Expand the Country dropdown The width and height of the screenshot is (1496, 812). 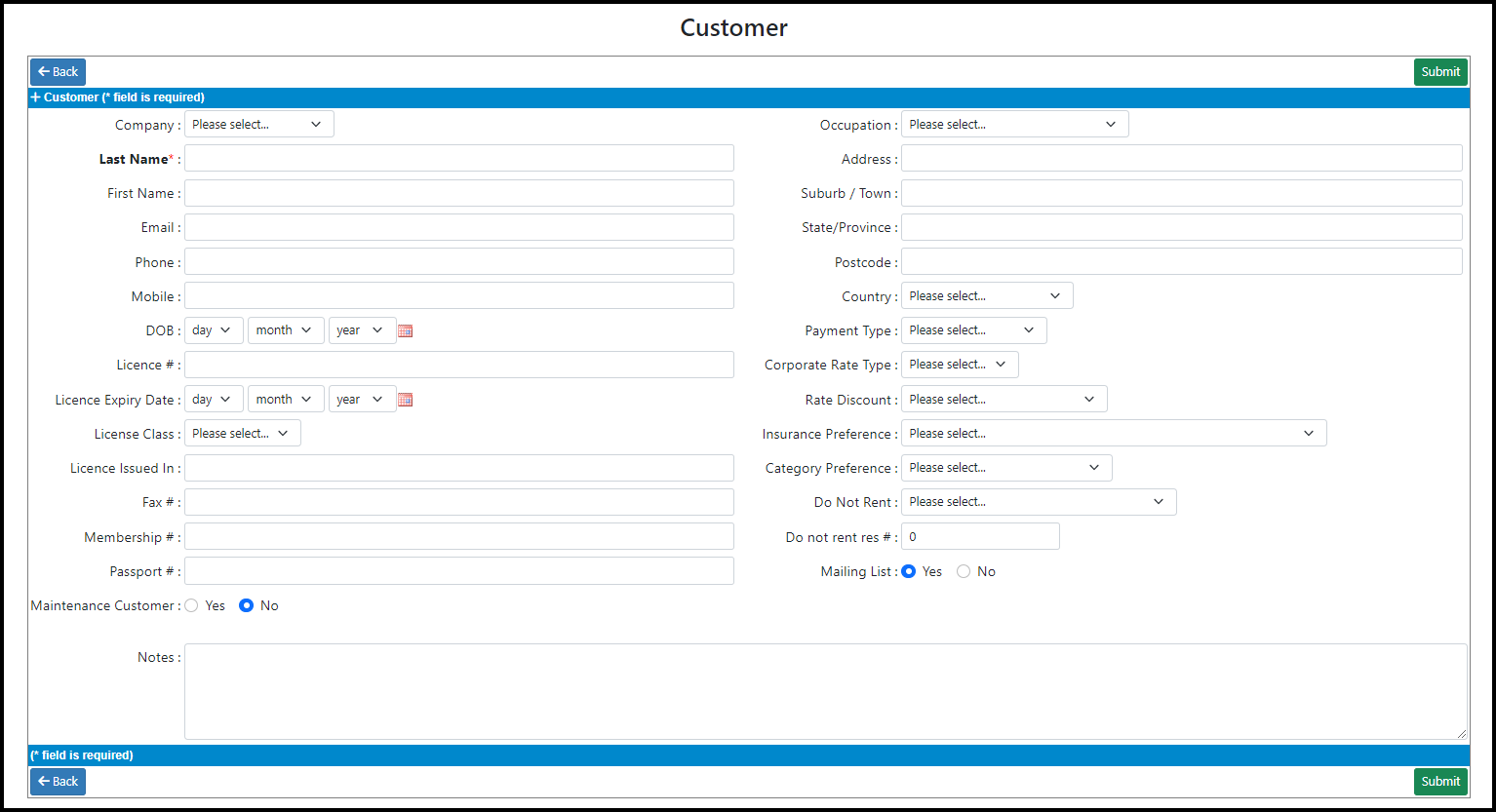[987, 295]
